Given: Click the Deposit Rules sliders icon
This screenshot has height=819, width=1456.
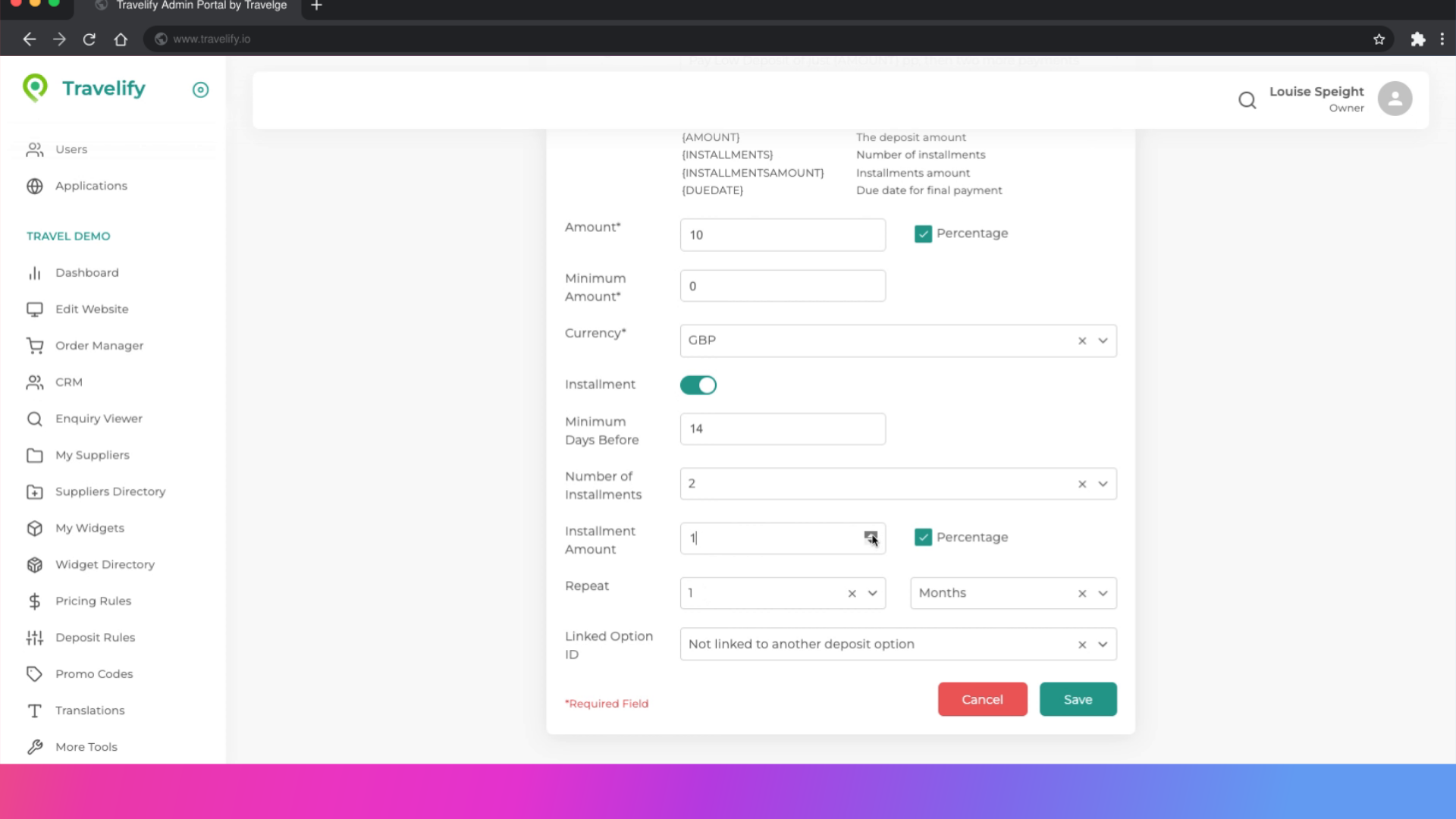Looking at the screenshot, I should tap(35, 638).
